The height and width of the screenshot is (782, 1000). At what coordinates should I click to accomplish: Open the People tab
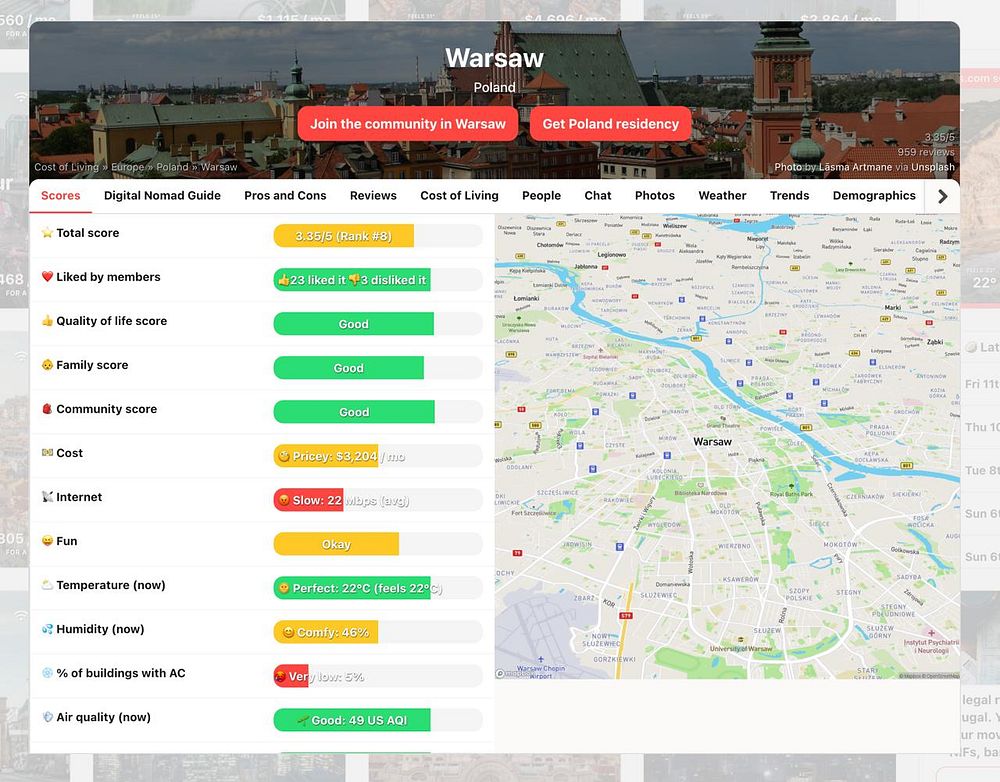tap(541, 196)
